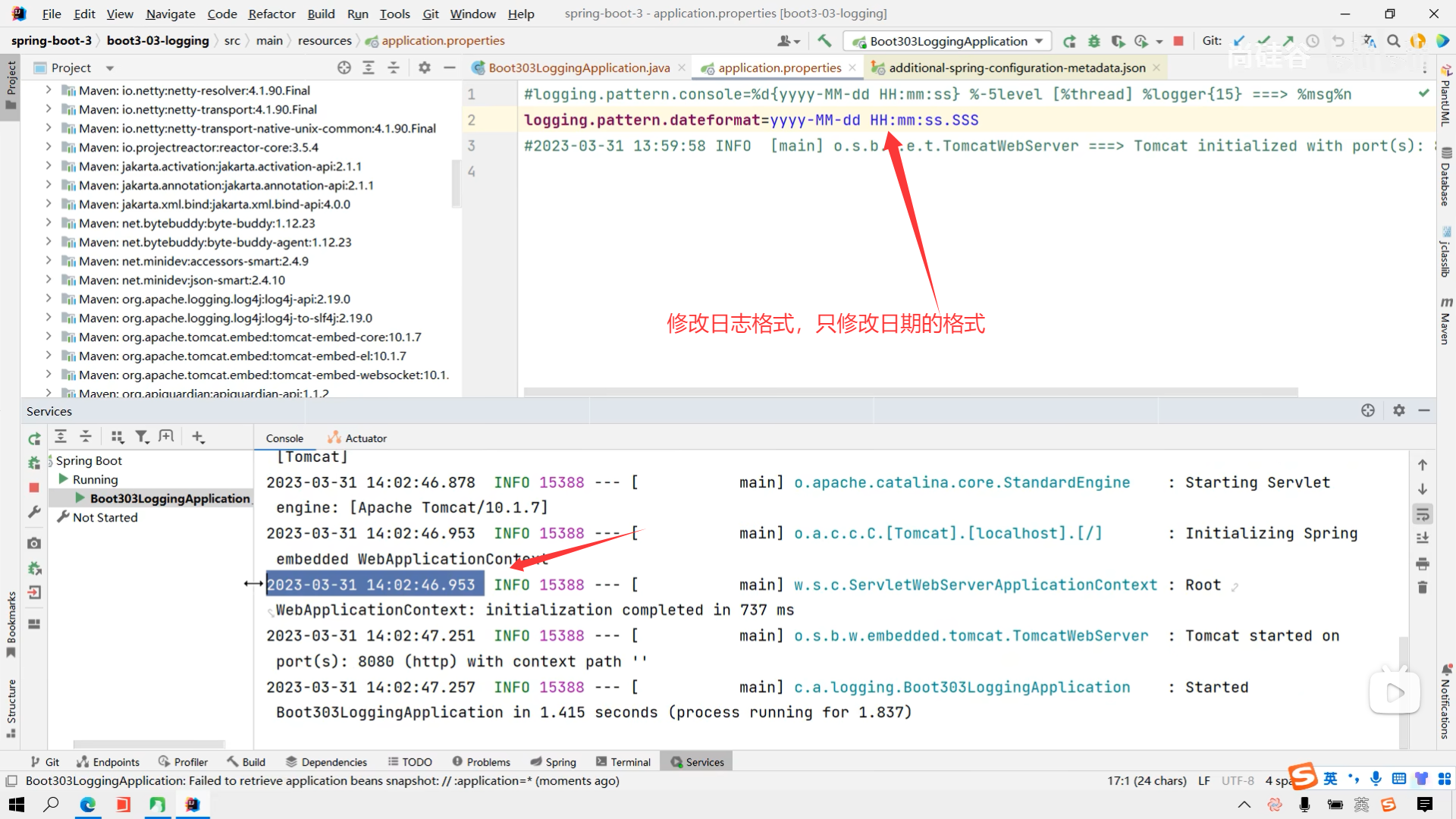This screenshot has height=819, width=1456.
Task: Click the editor horizontal scrollbar
Action: (910, 392)
